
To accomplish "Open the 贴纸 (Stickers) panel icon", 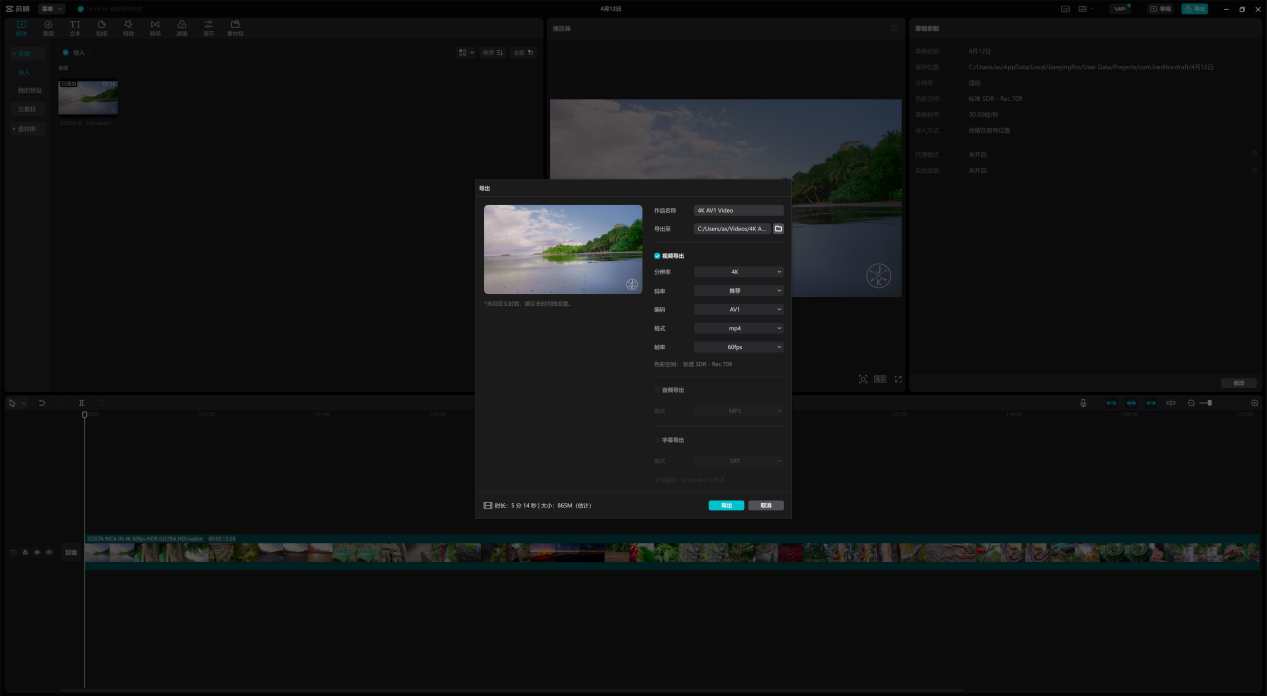I will [x=101, y=27].
